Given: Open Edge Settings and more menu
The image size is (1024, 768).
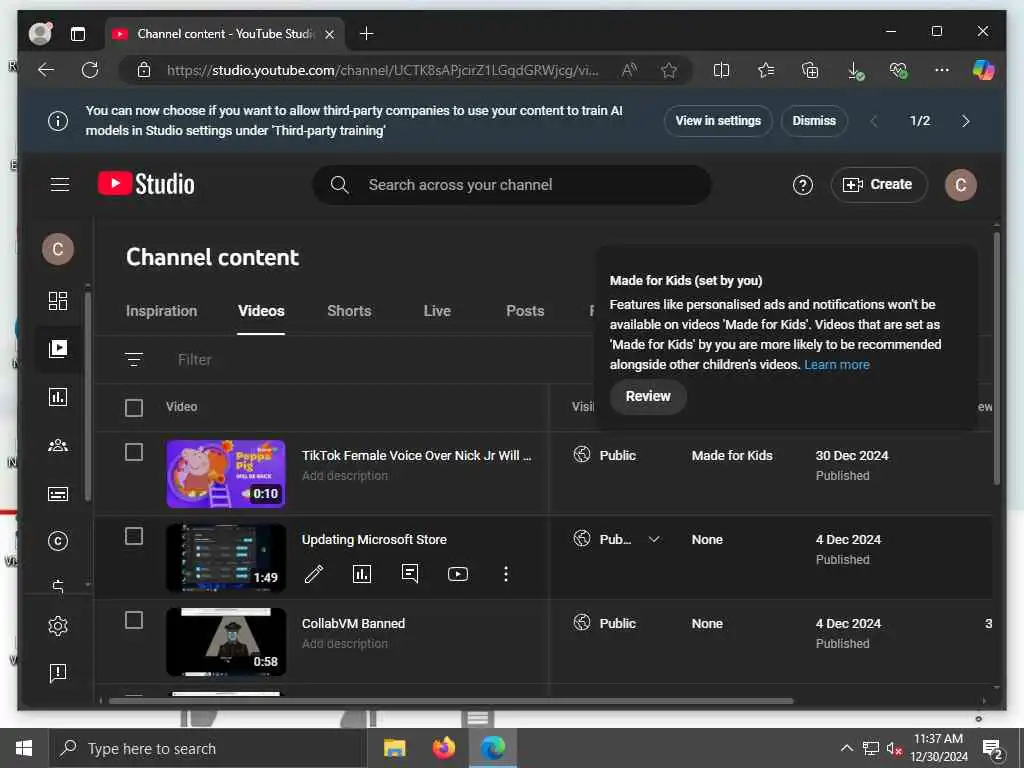Looking at the screenshot, I should pos(941,70).
